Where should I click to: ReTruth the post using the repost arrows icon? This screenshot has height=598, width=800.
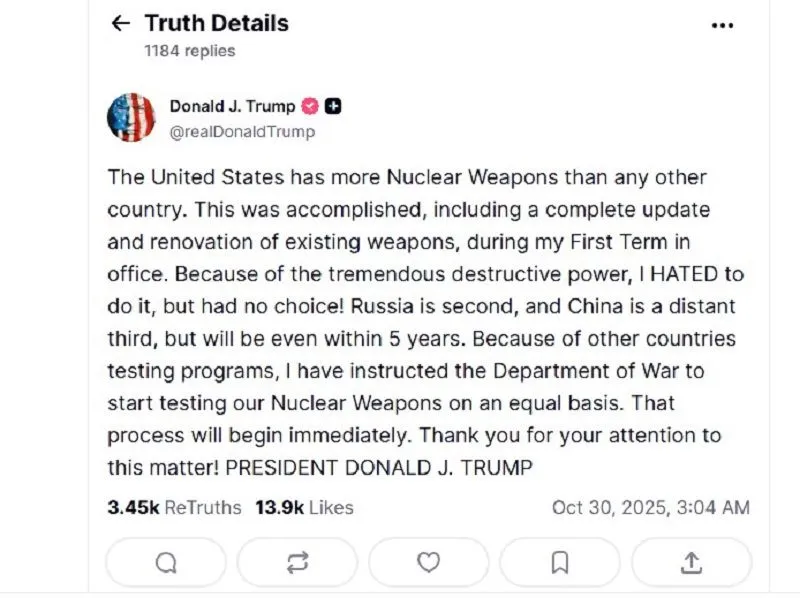coord(297,561)
